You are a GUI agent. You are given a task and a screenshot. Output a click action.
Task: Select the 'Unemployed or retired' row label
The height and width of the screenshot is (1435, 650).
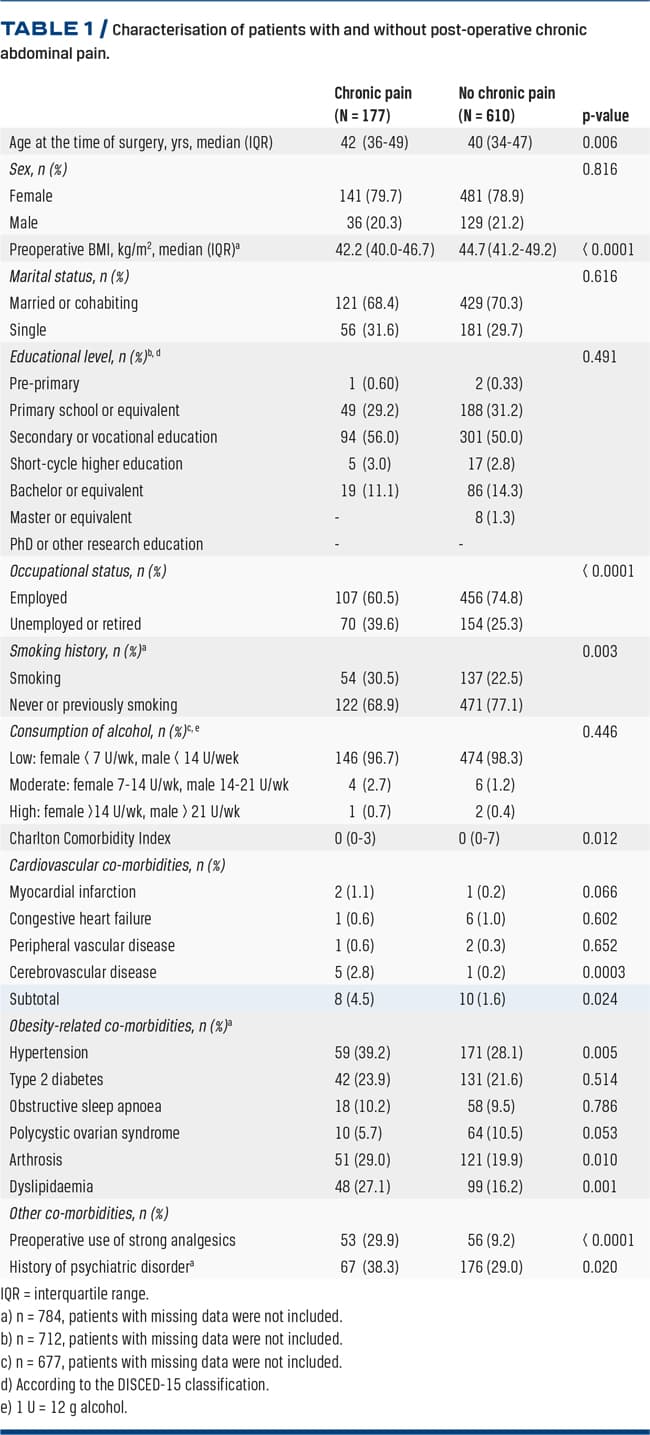point(76,624)
